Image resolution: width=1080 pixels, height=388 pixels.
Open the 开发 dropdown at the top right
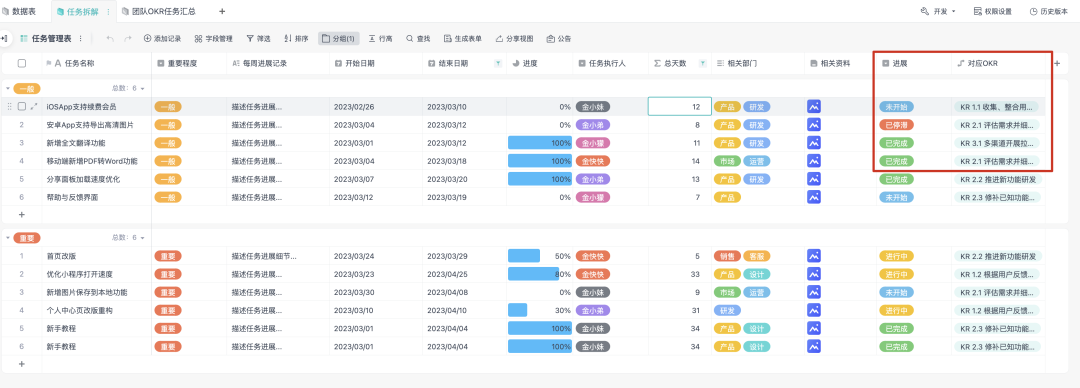point(938,12)
